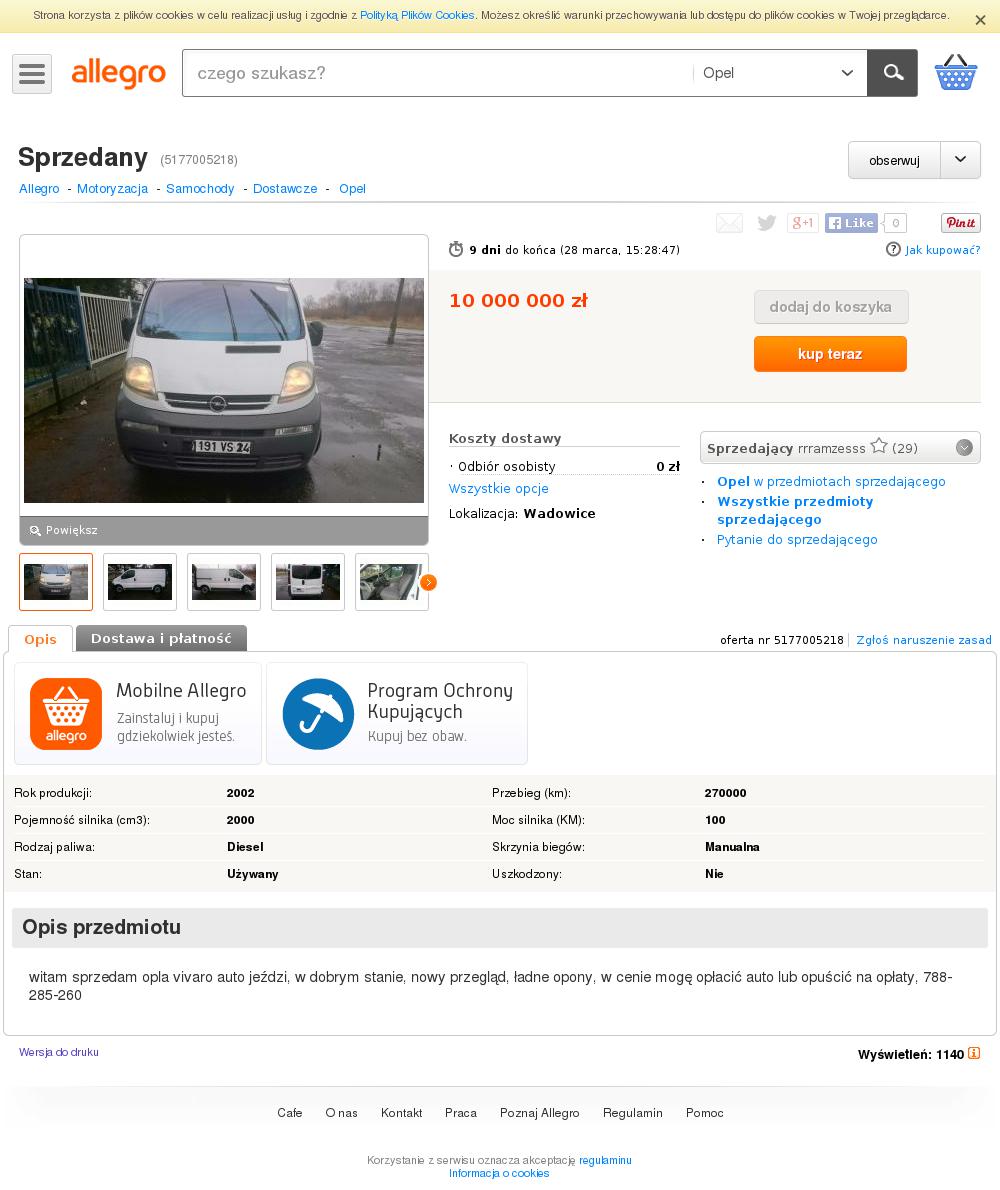Open the obserwuj dropdown arrow
This screenshot has width=1000, height=1190.
961,160
